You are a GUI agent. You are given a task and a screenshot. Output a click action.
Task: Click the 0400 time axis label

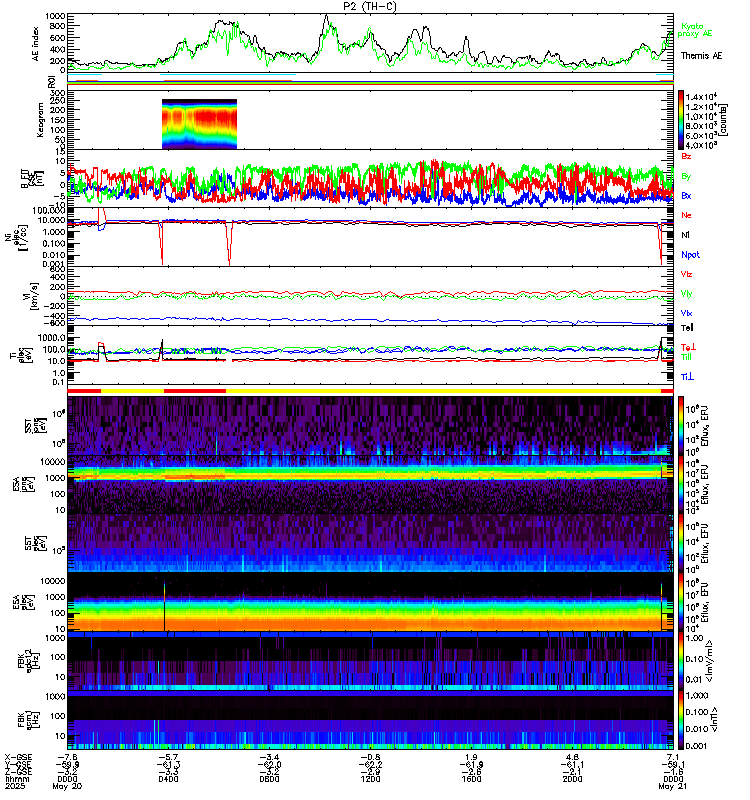[168, 779]
